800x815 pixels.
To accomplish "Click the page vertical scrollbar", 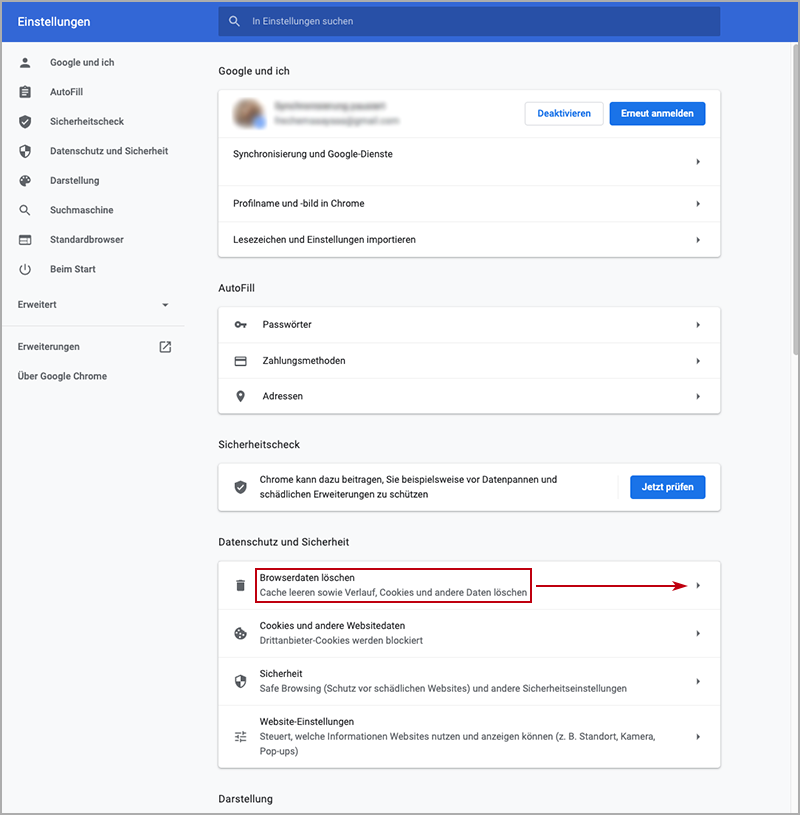I will pyautogui.click(x=795, y=200).
